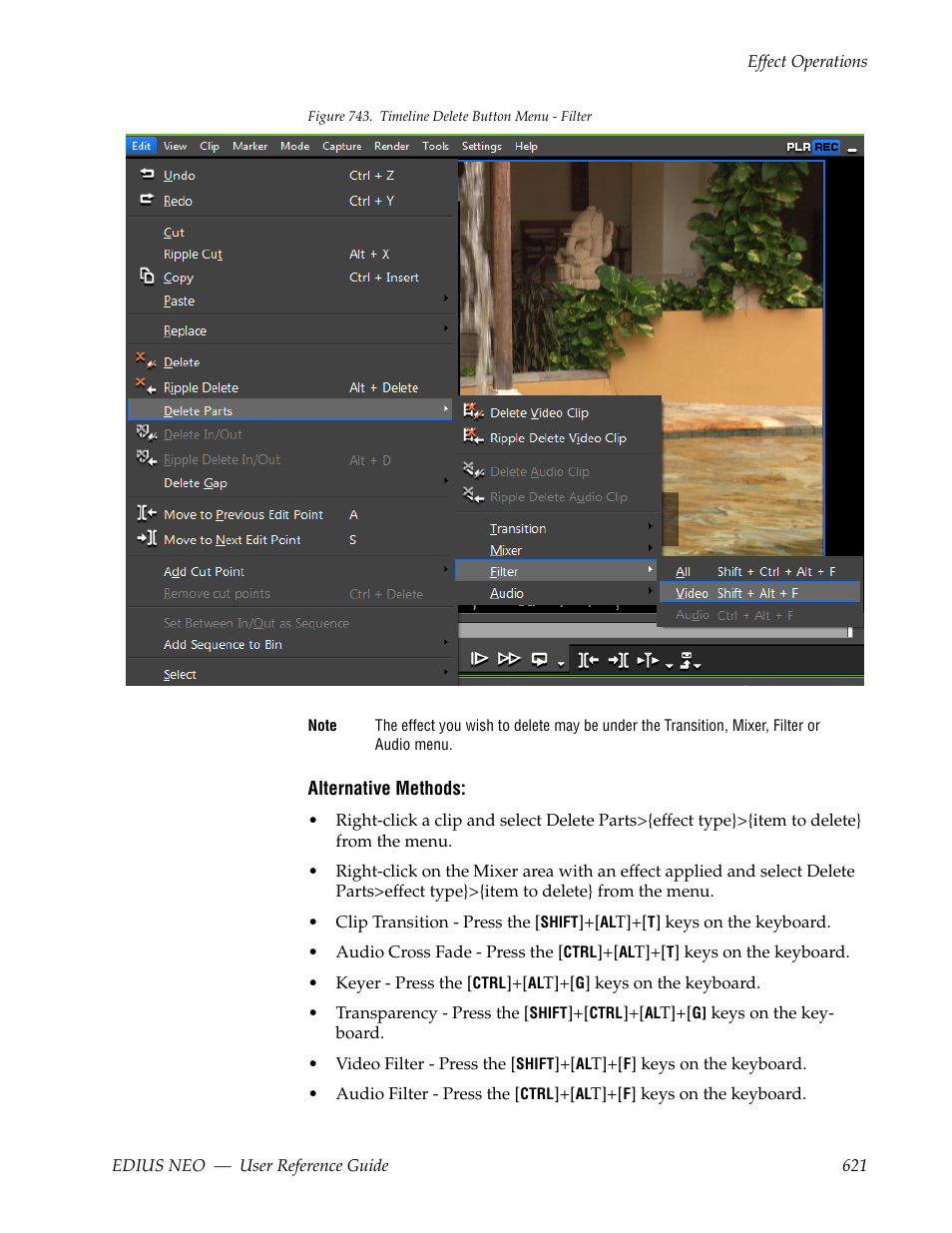Click the Delete icon beside the Delete entry
Viewport: 952px width, 1233px height.
(147, 360)
